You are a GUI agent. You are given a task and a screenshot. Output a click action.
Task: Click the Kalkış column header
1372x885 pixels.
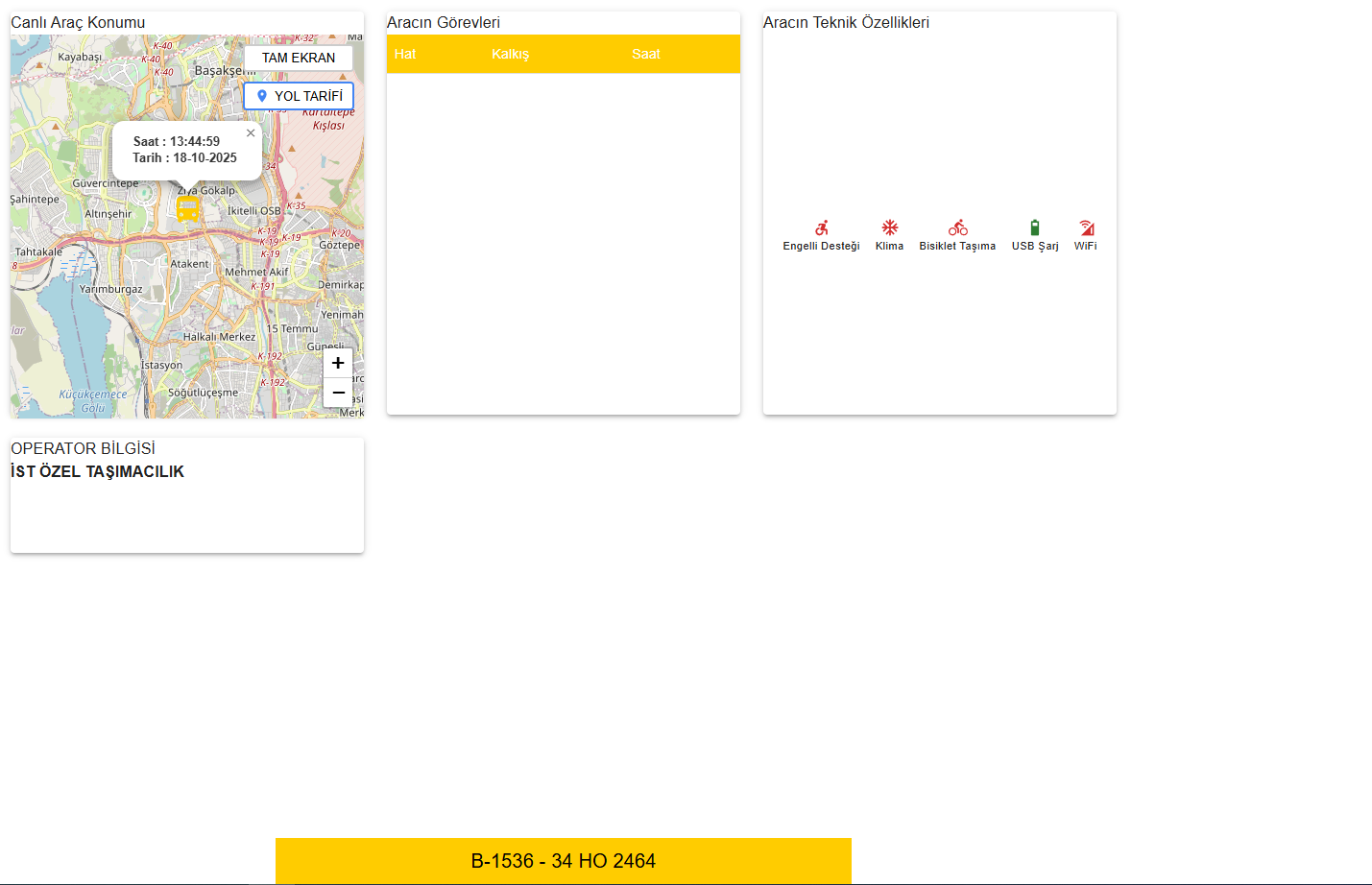(x=511, y=54)
